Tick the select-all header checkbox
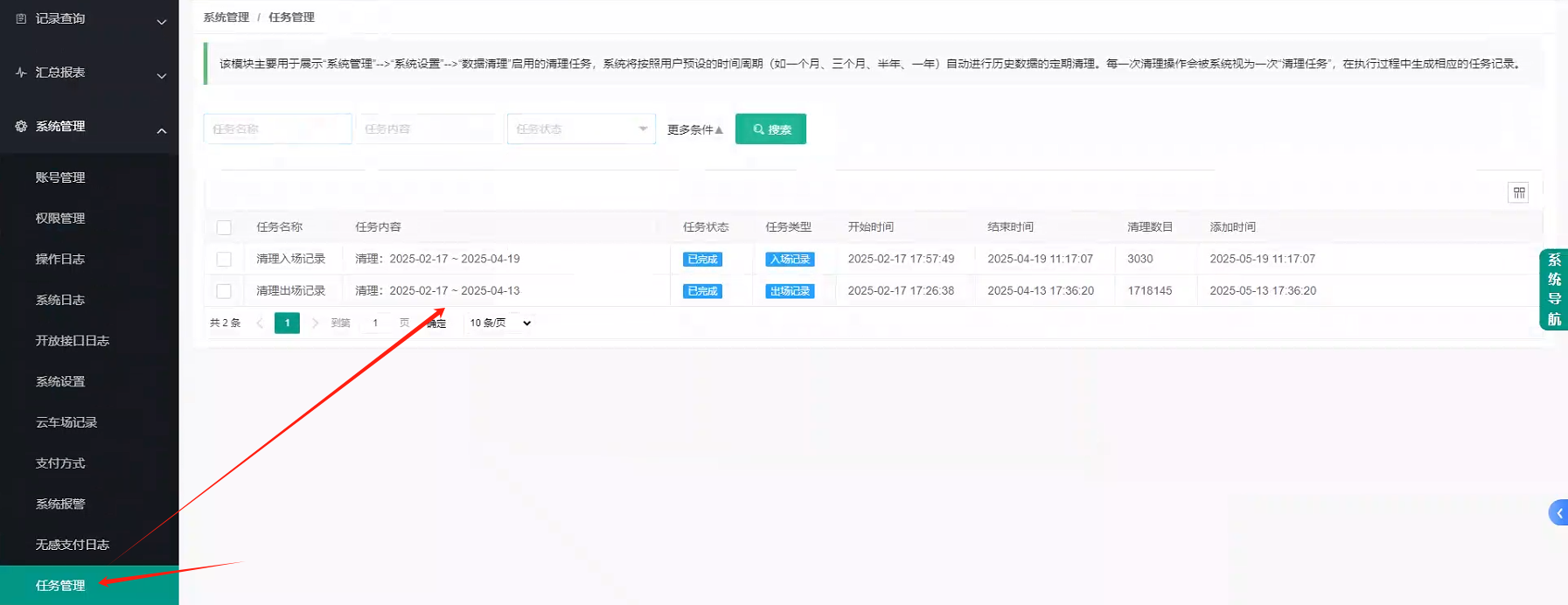Viewport: 1568px width, 605px height. point(224,227)
